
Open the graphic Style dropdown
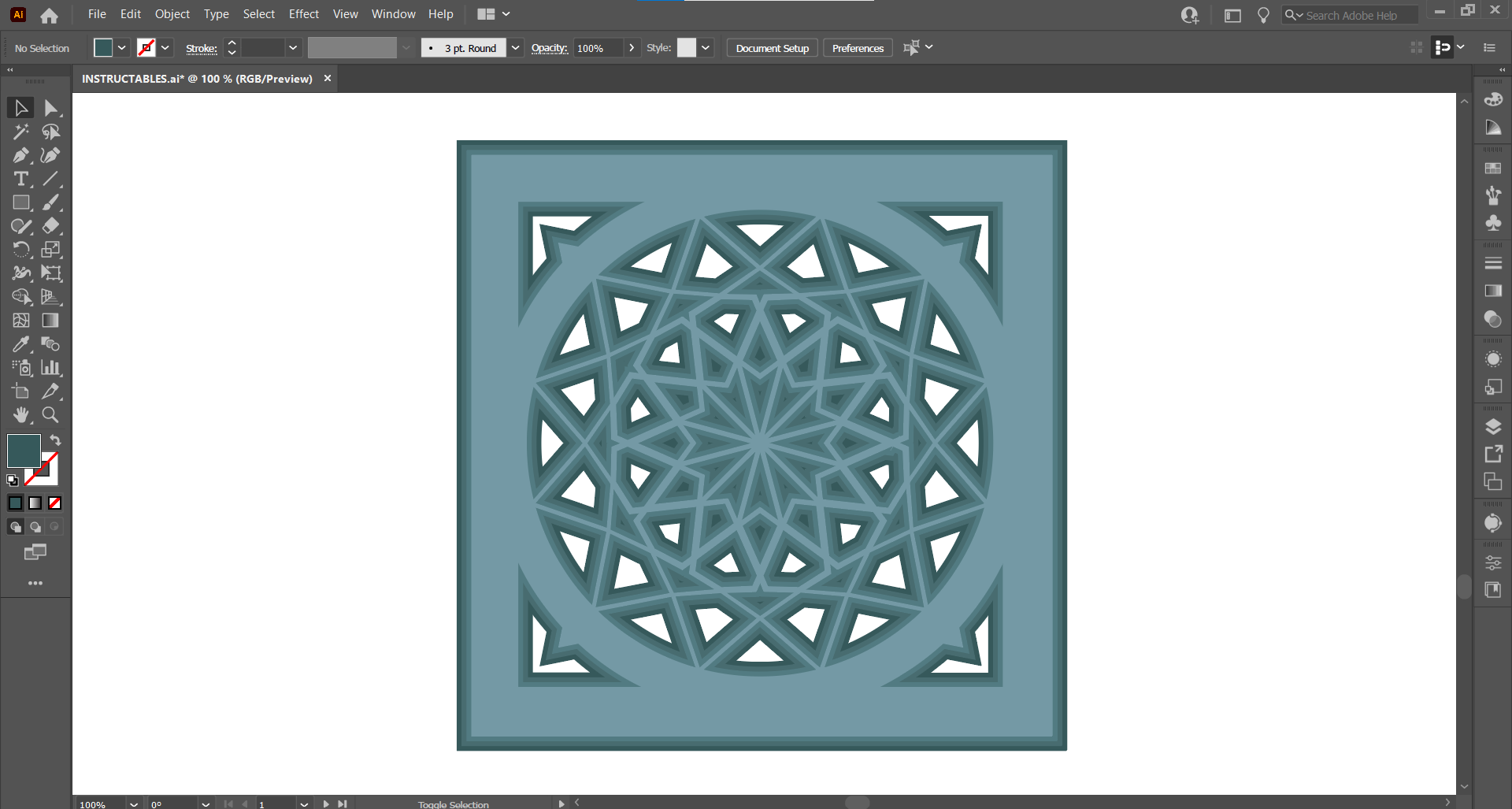coord(706,48)
